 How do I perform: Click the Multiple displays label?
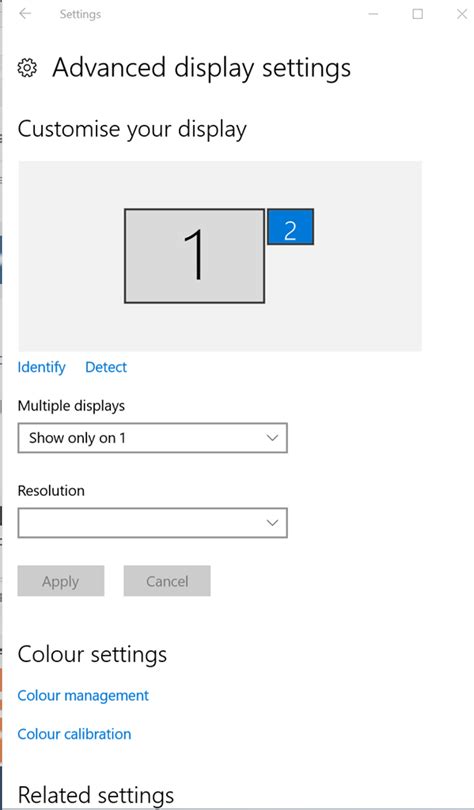point(71,406)
